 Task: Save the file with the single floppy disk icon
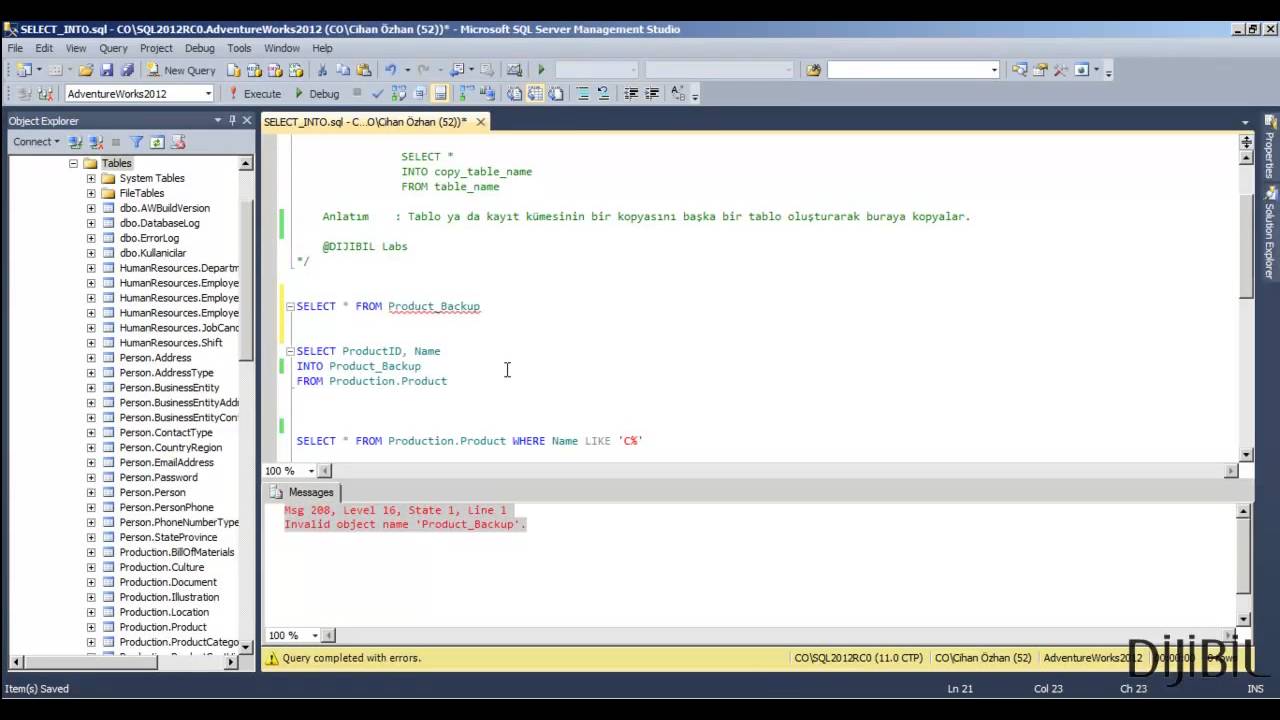pyautogui.click(x=107, y=70)
